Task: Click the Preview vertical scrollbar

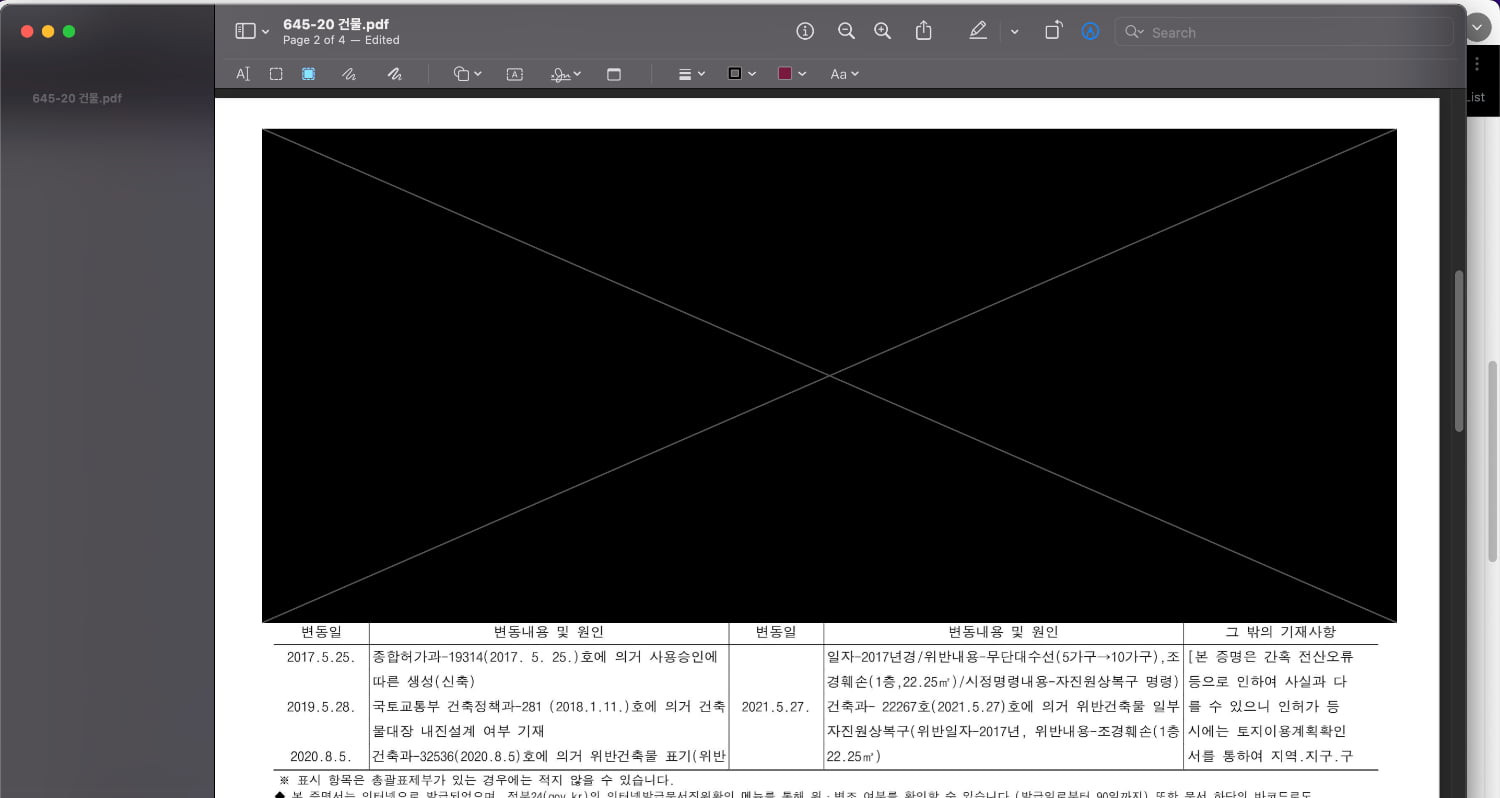Action: (x=1459, y=350)
